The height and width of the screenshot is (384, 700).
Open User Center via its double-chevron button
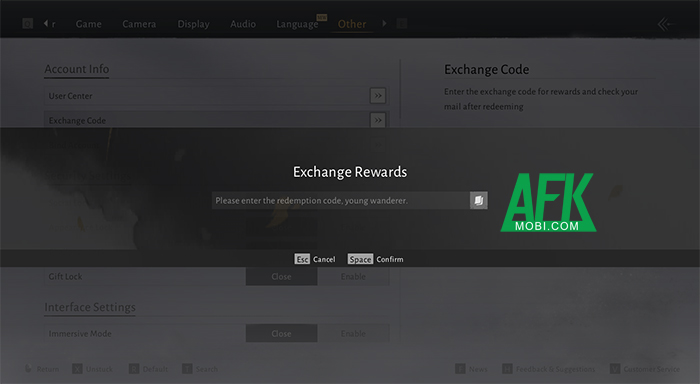pyautogui.click(x=378, y=96)
